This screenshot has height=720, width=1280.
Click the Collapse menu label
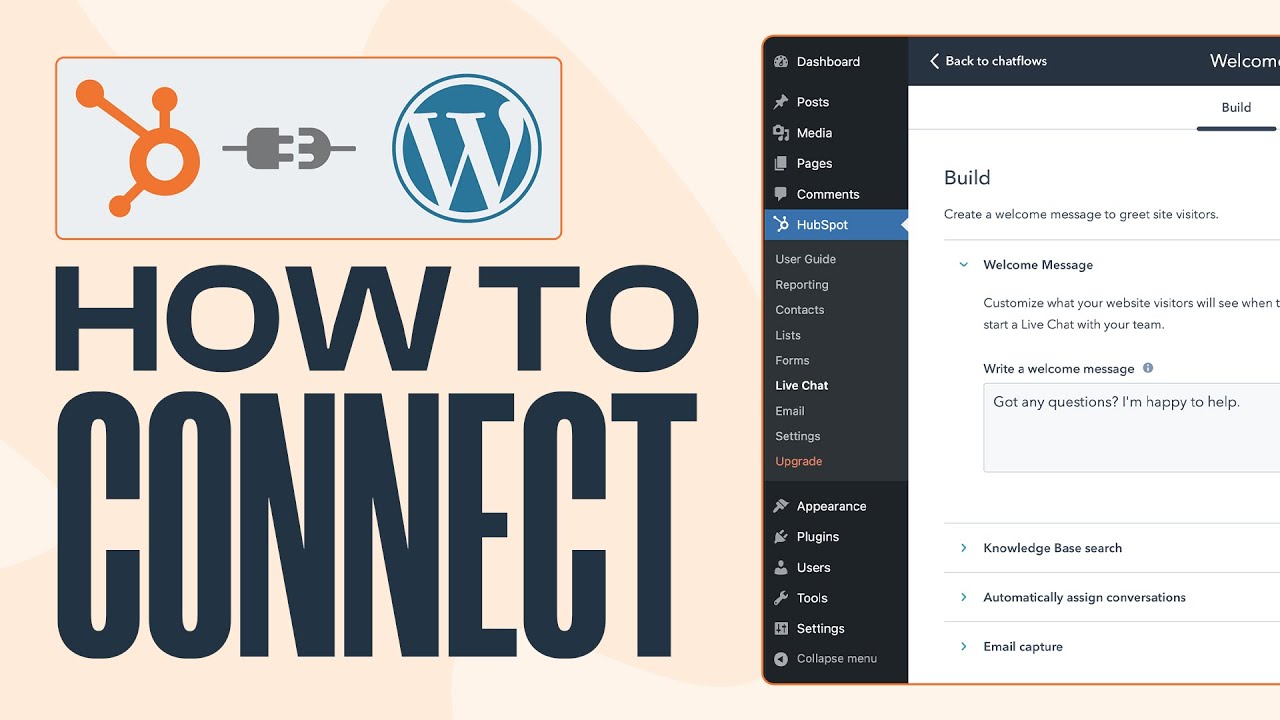pyautogui.click(x=837, y=659)
